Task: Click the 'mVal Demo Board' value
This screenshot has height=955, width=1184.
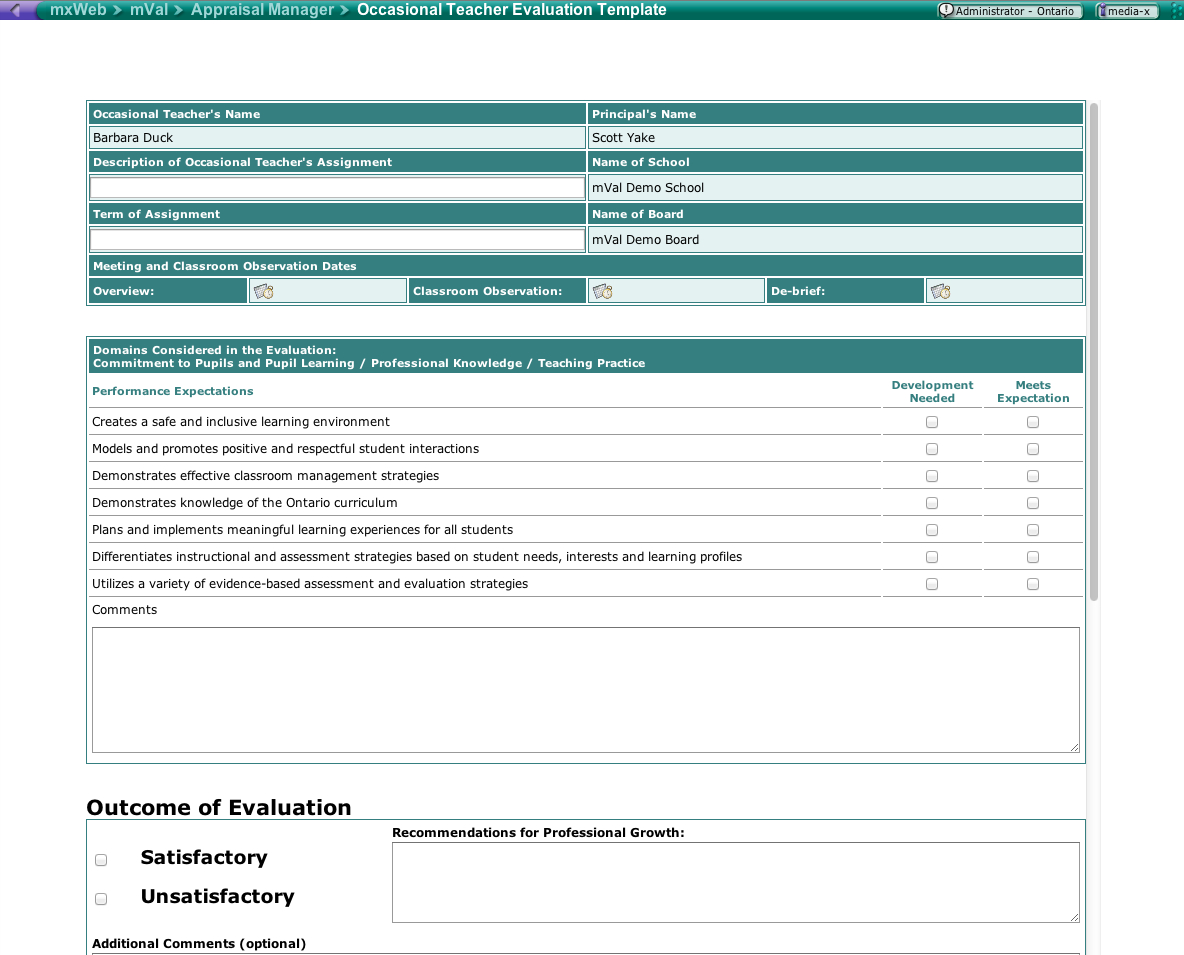Action: pyautogui.click(x=646, y=239)
